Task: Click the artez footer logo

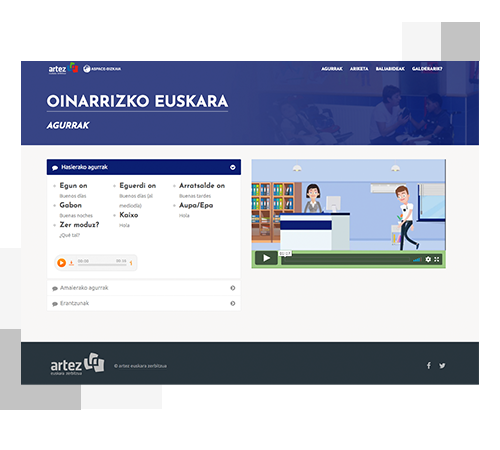Action: [77, 364]
